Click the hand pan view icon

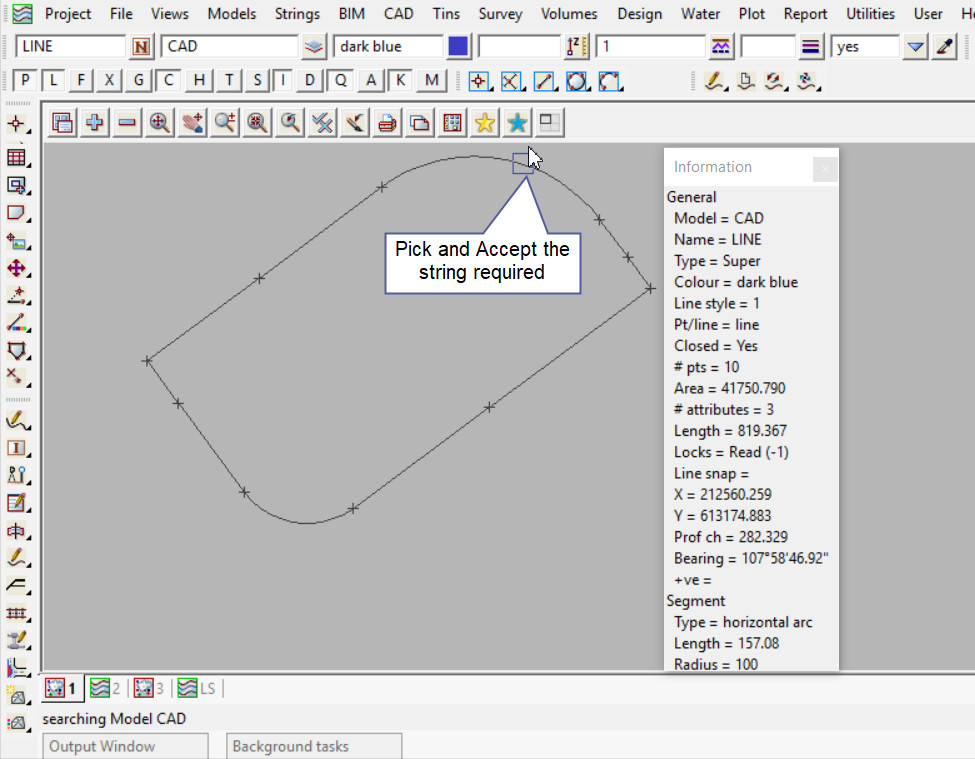click(x=192, y=123)
